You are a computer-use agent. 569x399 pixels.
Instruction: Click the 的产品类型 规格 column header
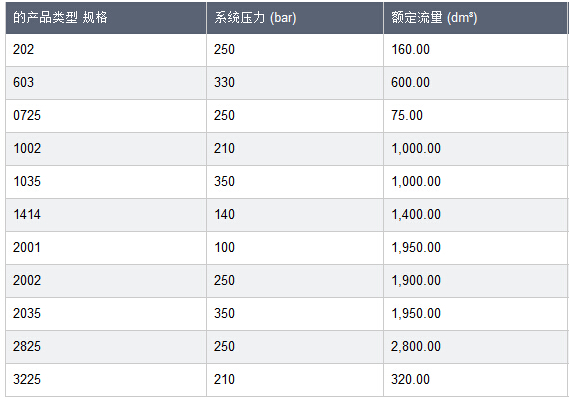tap(106, 18)
